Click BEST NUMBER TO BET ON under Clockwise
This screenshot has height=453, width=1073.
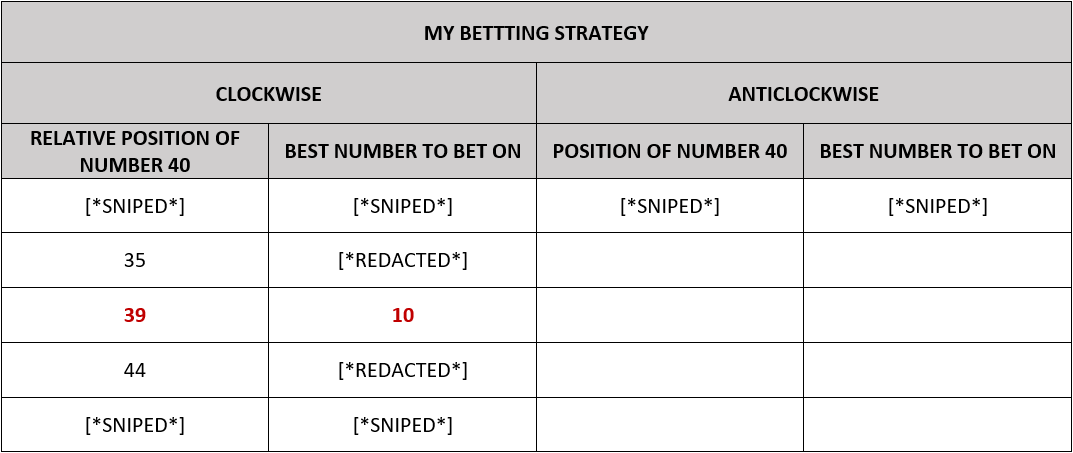pos(402,151)
